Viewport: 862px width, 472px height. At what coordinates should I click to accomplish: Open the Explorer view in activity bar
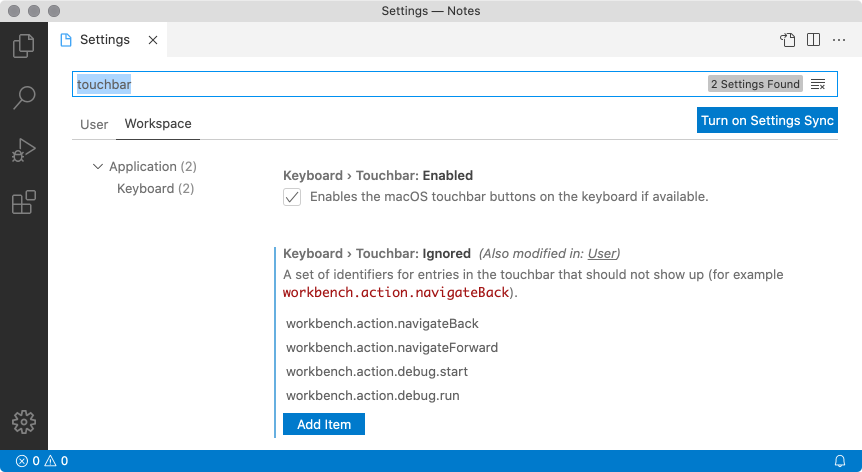coord(23,46)
